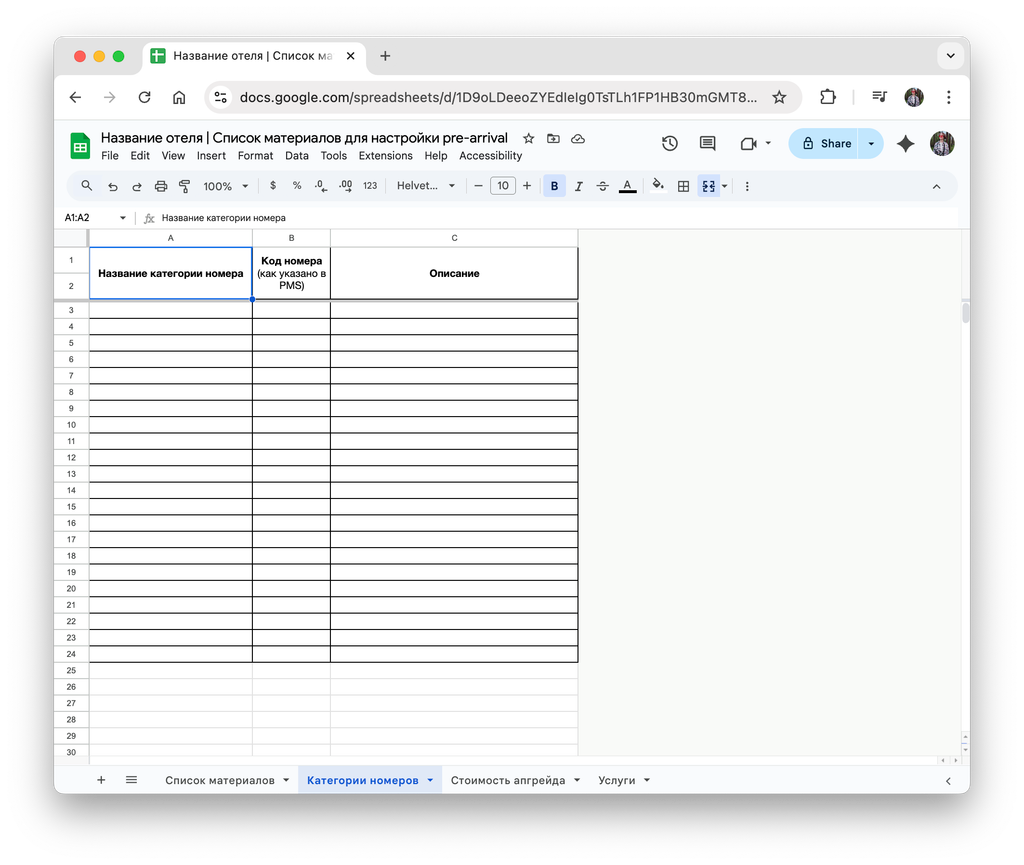Viewport: 1024px width, 865px height.
Task: Decrease decimal places icon
Action: 321,186
